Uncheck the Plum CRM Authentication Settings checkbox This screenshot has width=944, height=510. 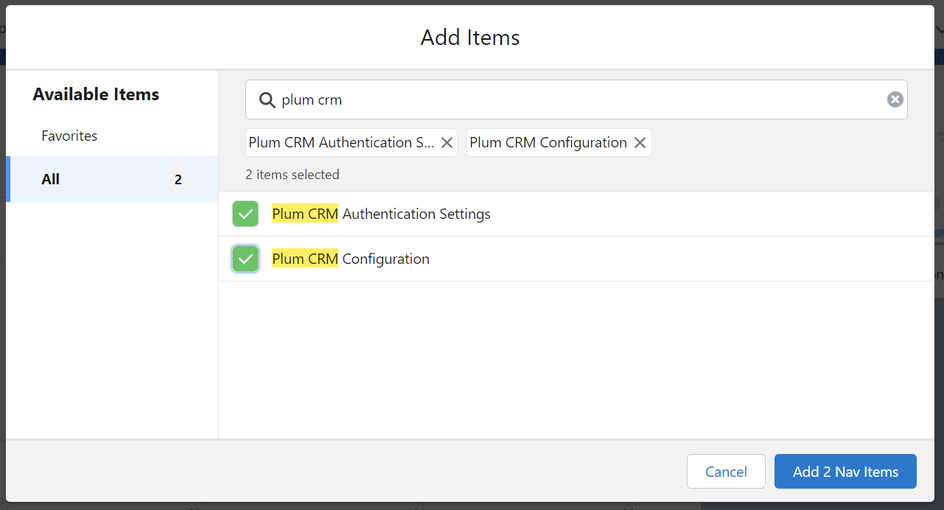245,214
